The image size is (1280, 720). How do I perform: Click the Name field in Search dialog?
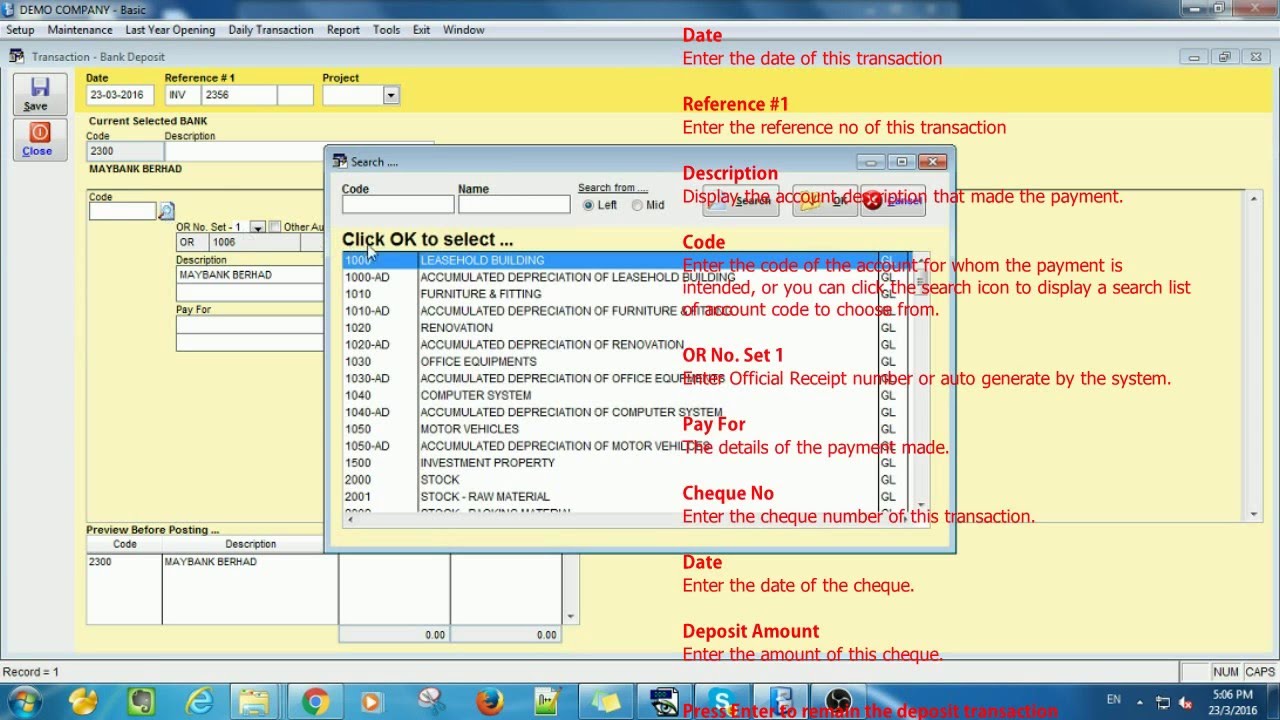pyautogui.click(x=514, y=205)
